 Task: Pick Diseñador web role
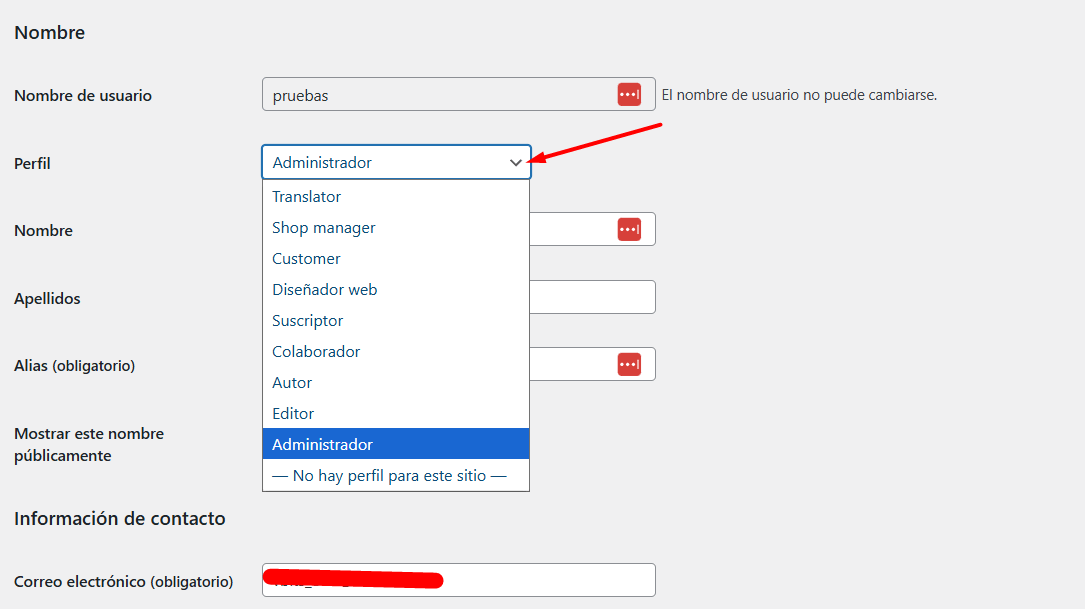pos(325,290)
